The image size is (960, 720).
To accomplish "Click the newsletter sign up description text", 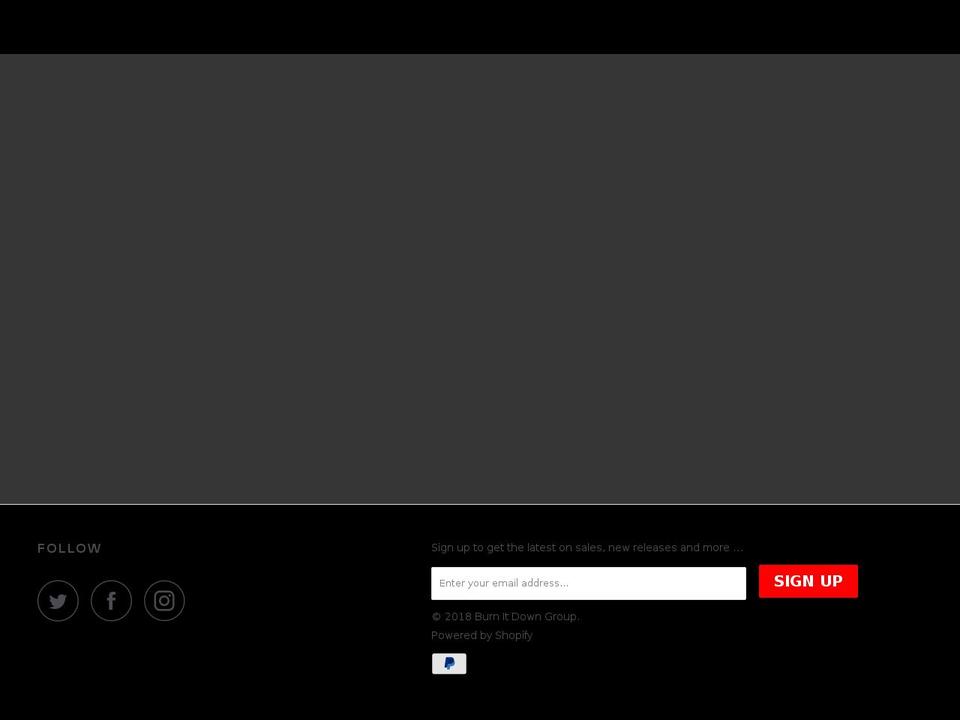I will tap(587, 547).
